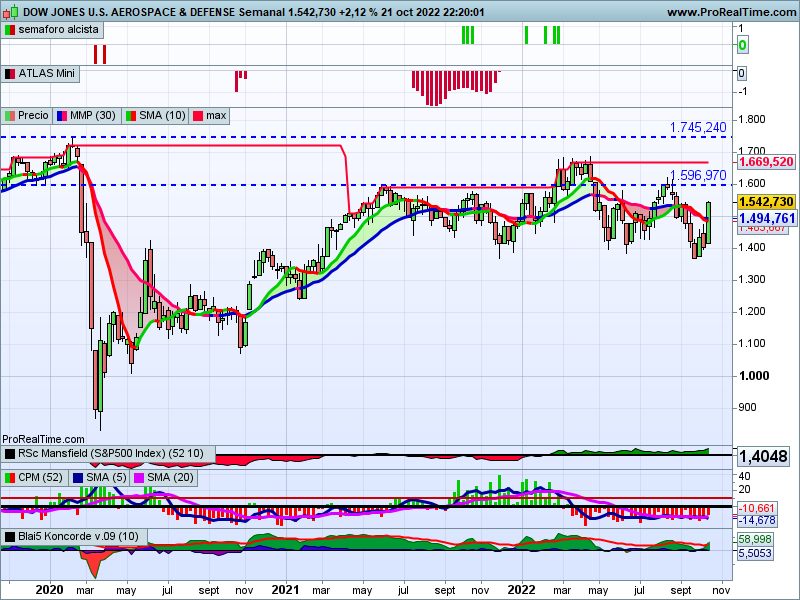
Task: Click the -14,678 CPM SMA value tag
Action: point(757,520)
